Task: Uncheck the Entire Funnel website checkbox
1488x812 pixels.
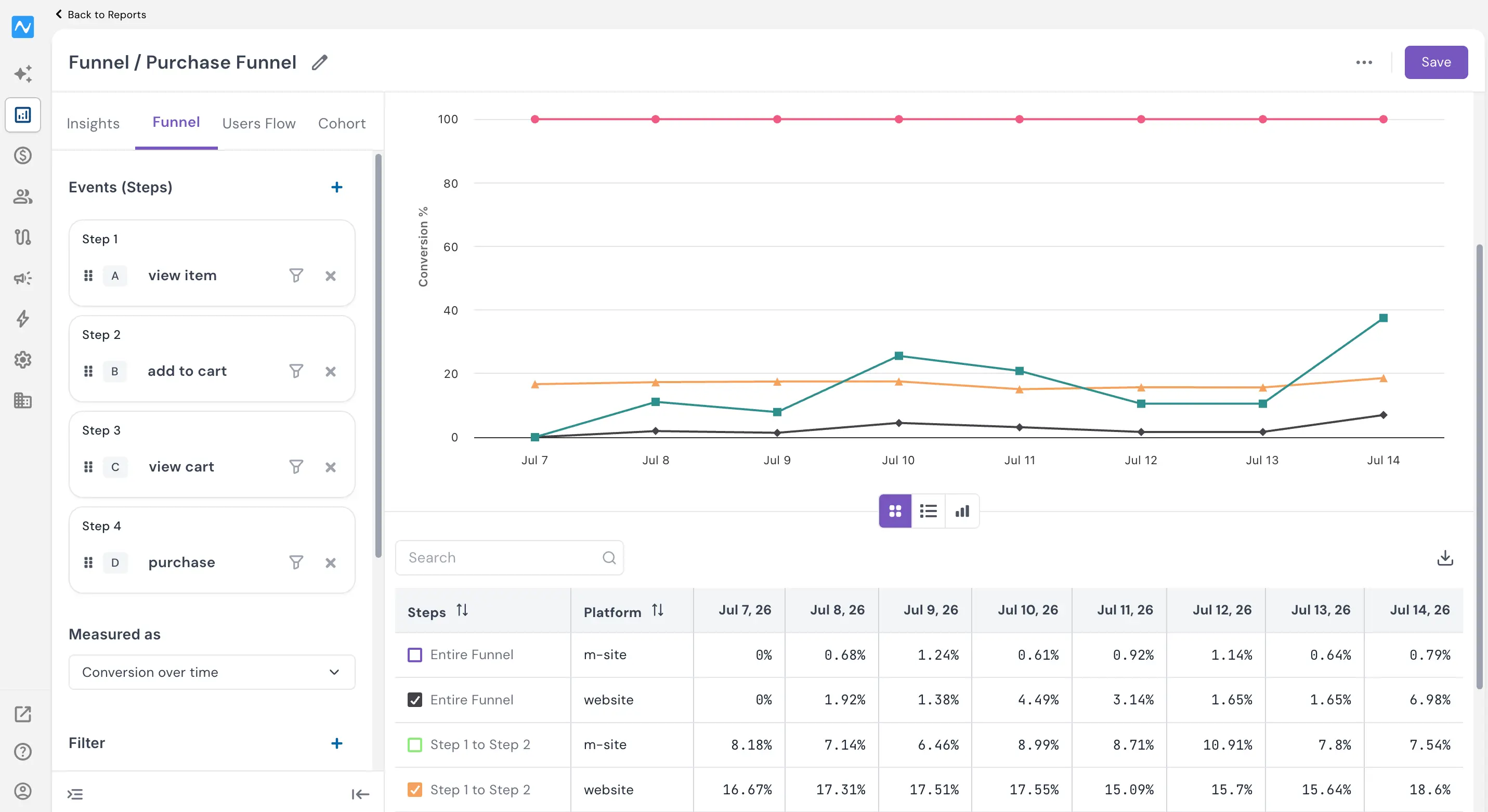Action: point(415,700)
